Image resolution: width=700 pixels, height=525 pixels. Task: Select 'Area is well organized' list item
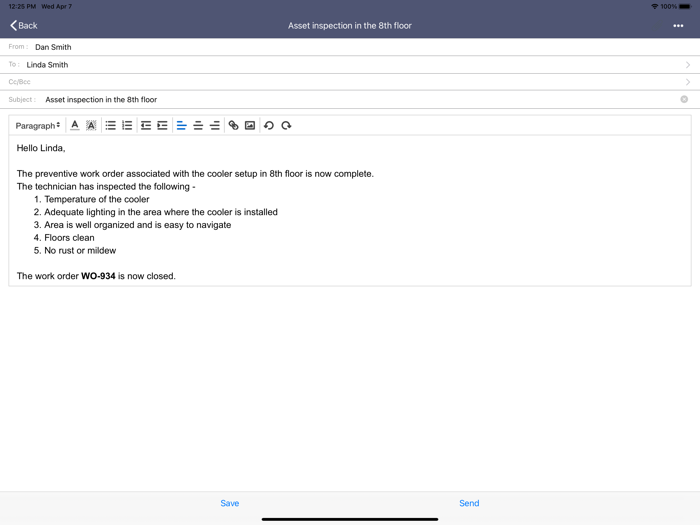138,225
